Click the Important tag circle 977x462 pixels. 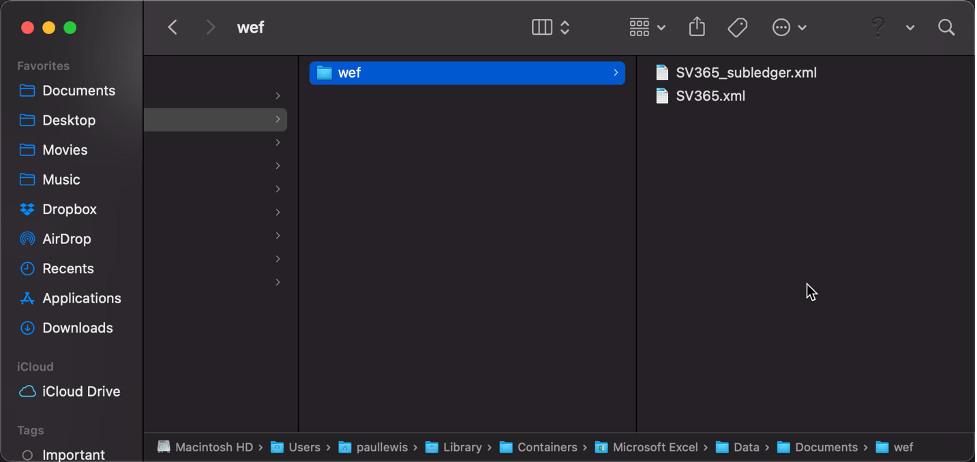28,455
